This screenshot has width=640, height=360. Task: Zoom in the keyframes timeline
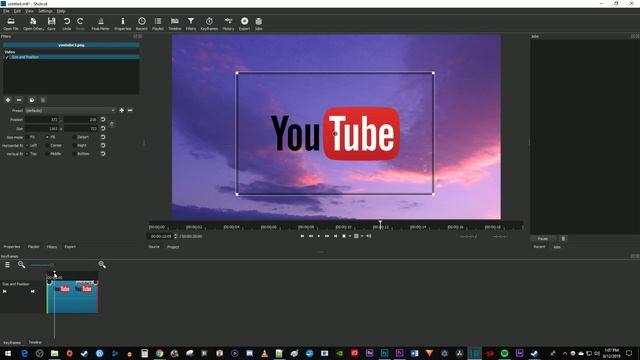(102, 265)
